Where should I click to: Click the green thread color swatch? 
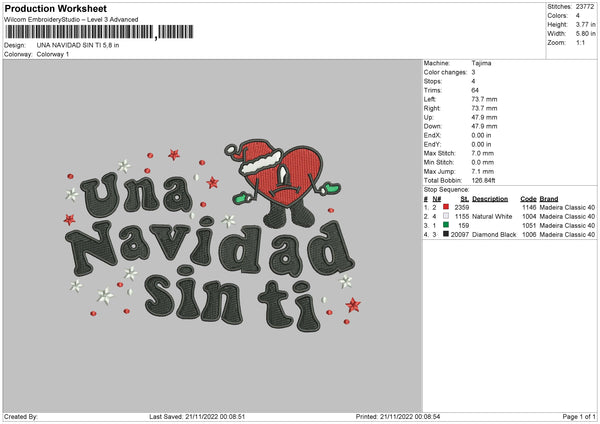point(446,225)
